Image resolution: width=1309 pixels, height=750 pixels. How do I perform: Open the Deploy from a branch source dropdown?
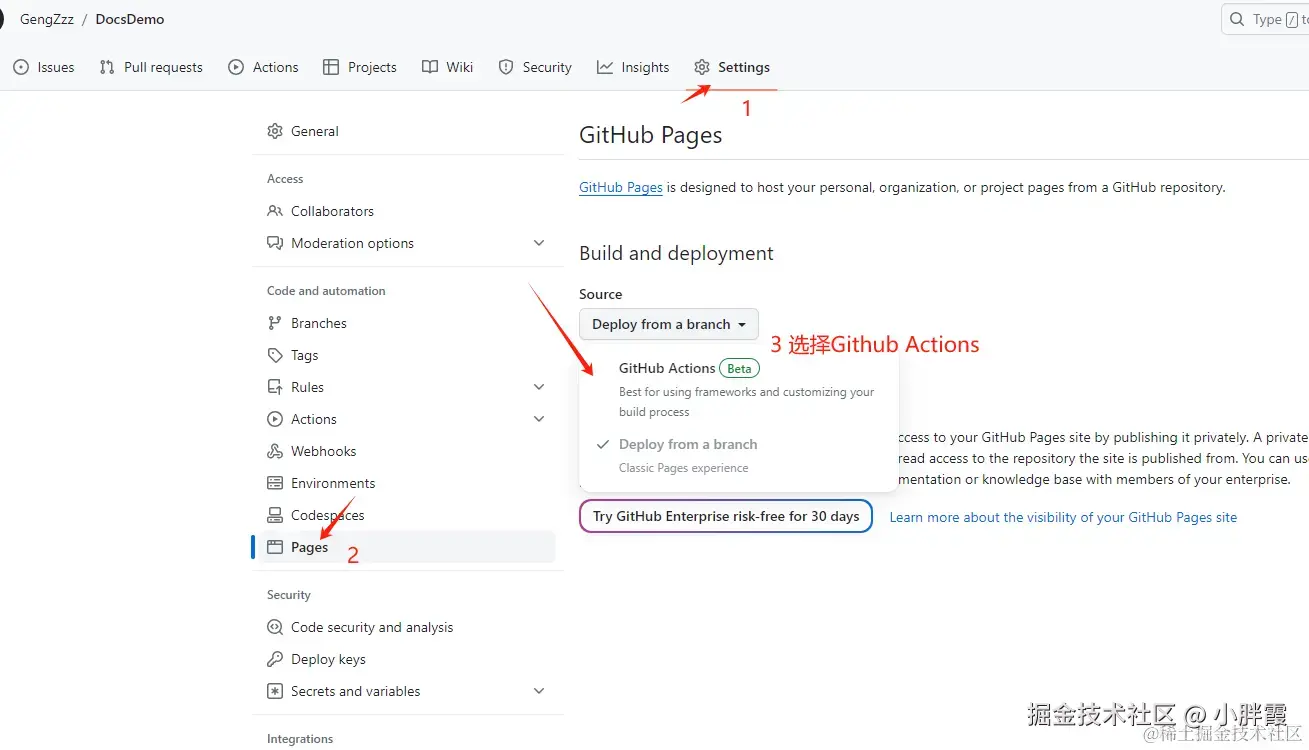(x=669, y=324)
